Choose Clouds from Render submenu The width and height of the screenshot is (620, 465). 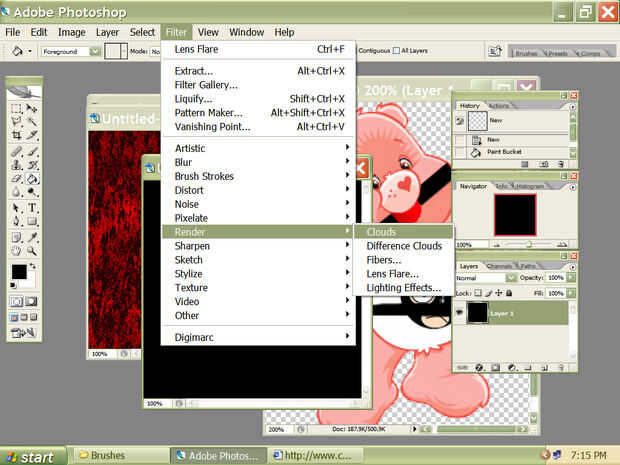(403, 232)
